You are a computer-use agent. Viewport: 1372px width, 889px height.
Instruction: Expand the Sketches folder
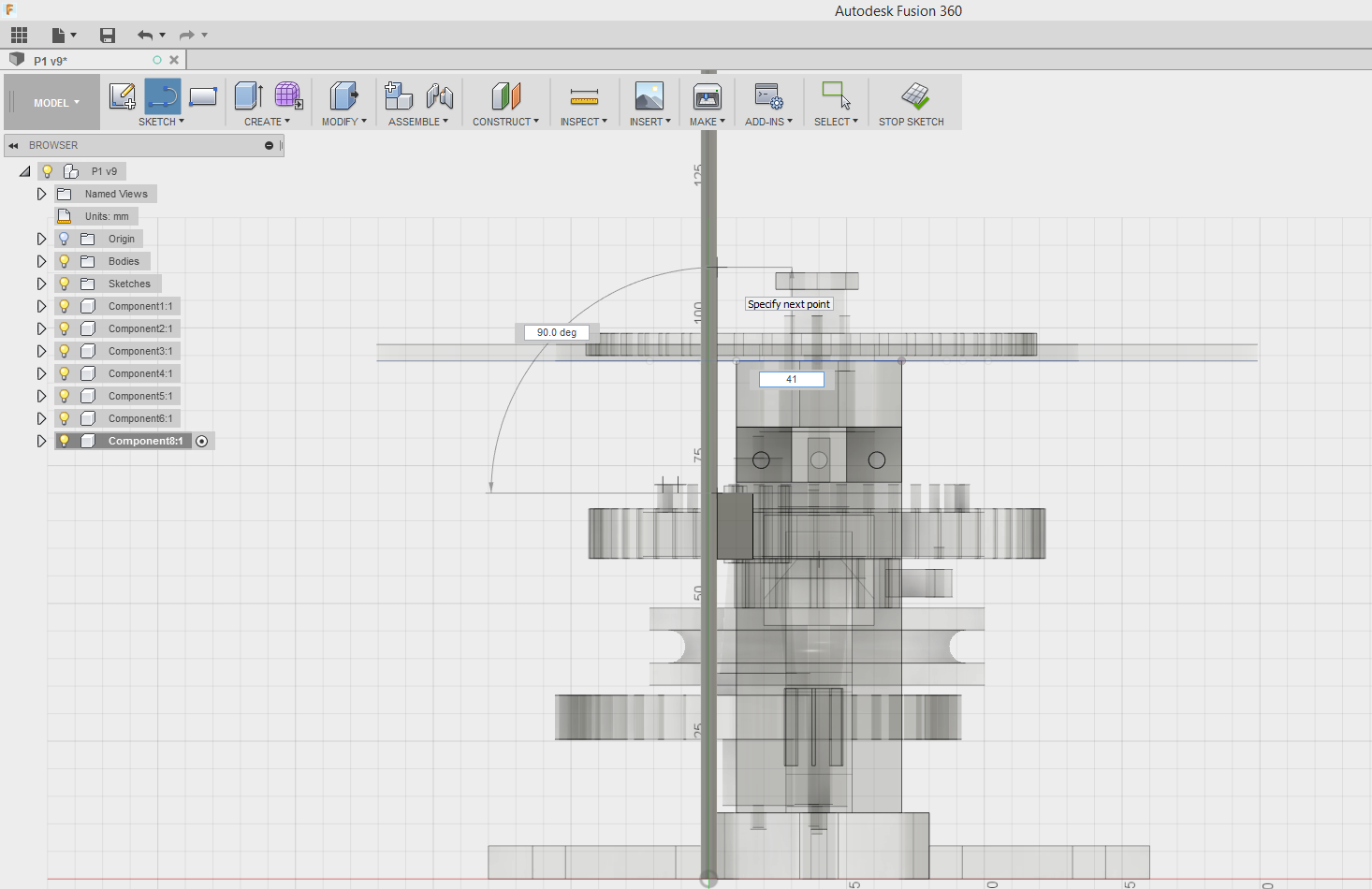(x=41, y=284)
